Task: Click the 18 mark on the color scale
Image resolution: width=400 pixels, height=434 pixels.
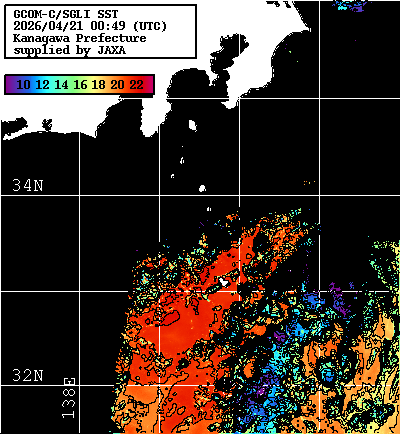Action: (x=99, y=85)
